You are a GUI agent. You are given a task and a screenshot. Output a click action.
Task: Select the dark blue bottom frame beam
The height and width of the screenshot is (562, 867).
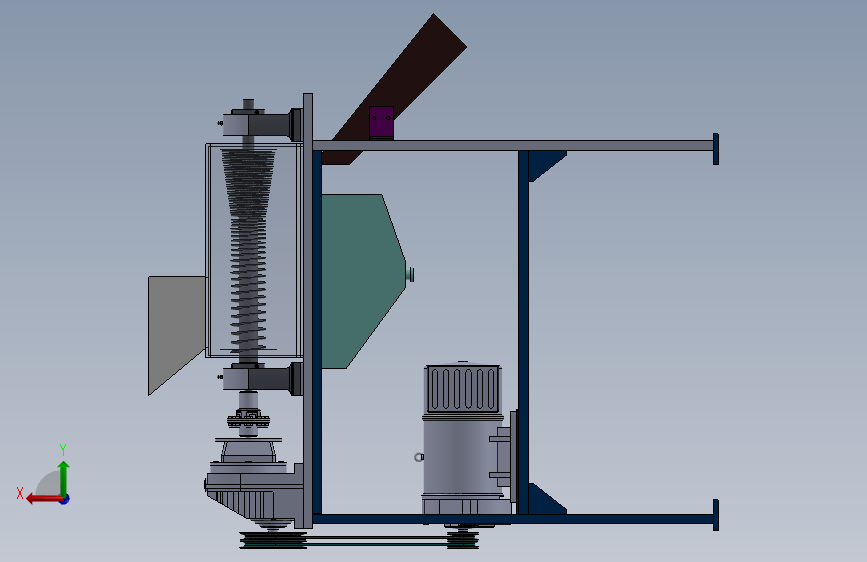click(x=513, y=519)
